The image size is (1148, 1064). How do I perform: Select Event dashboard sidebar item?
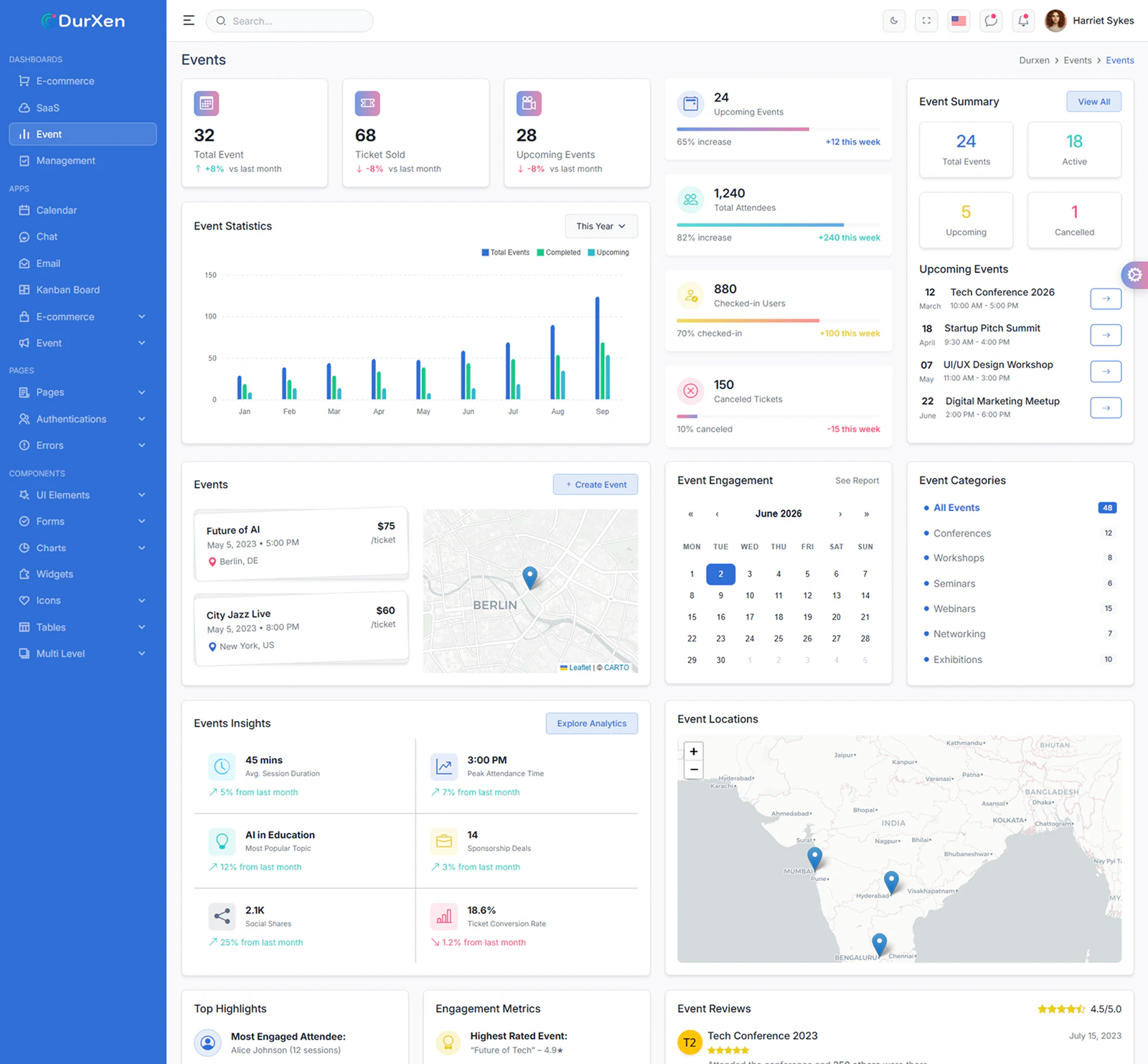click(83, 134)
